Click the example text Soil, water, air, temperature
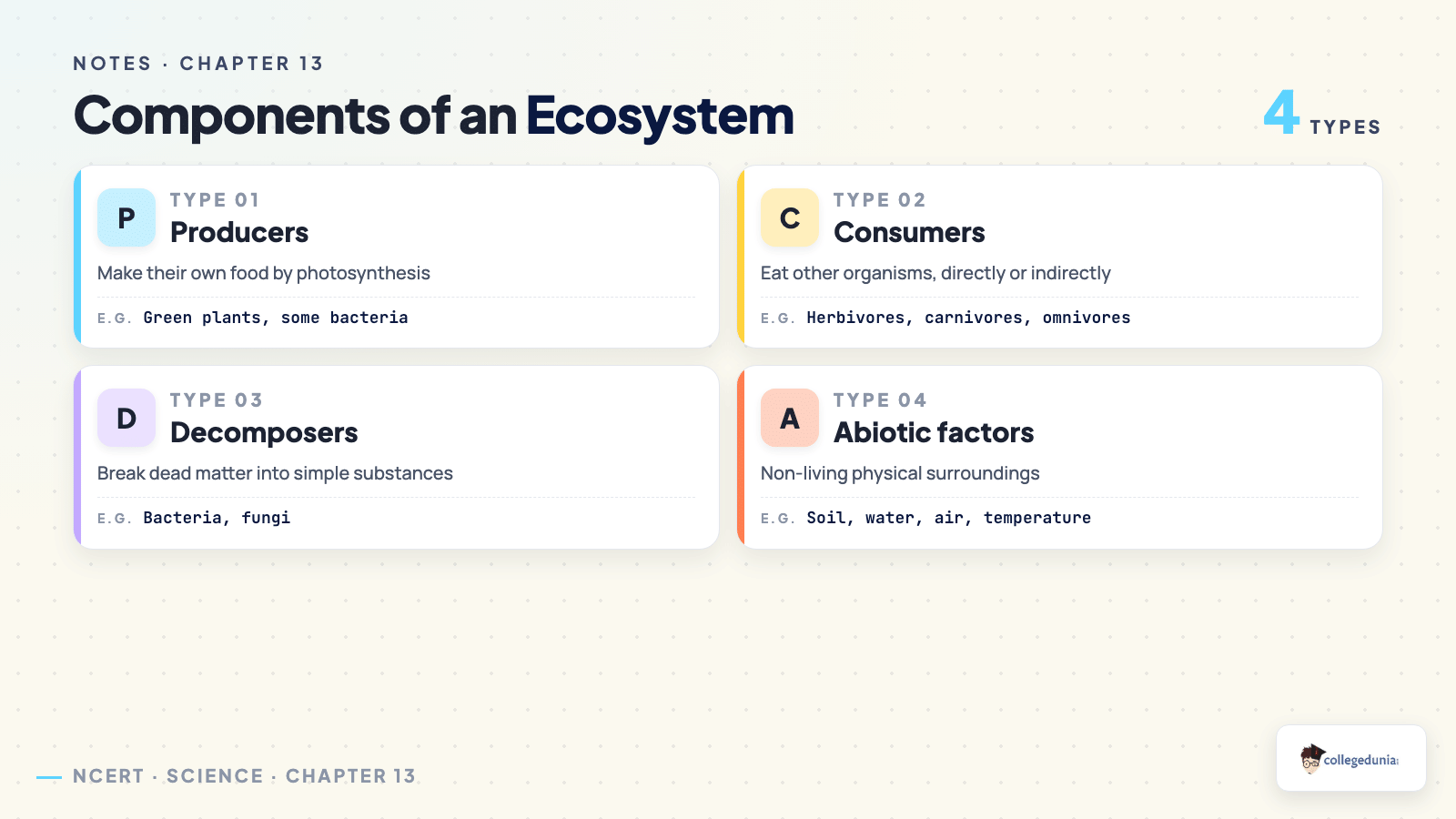 [x=948, y=518]
